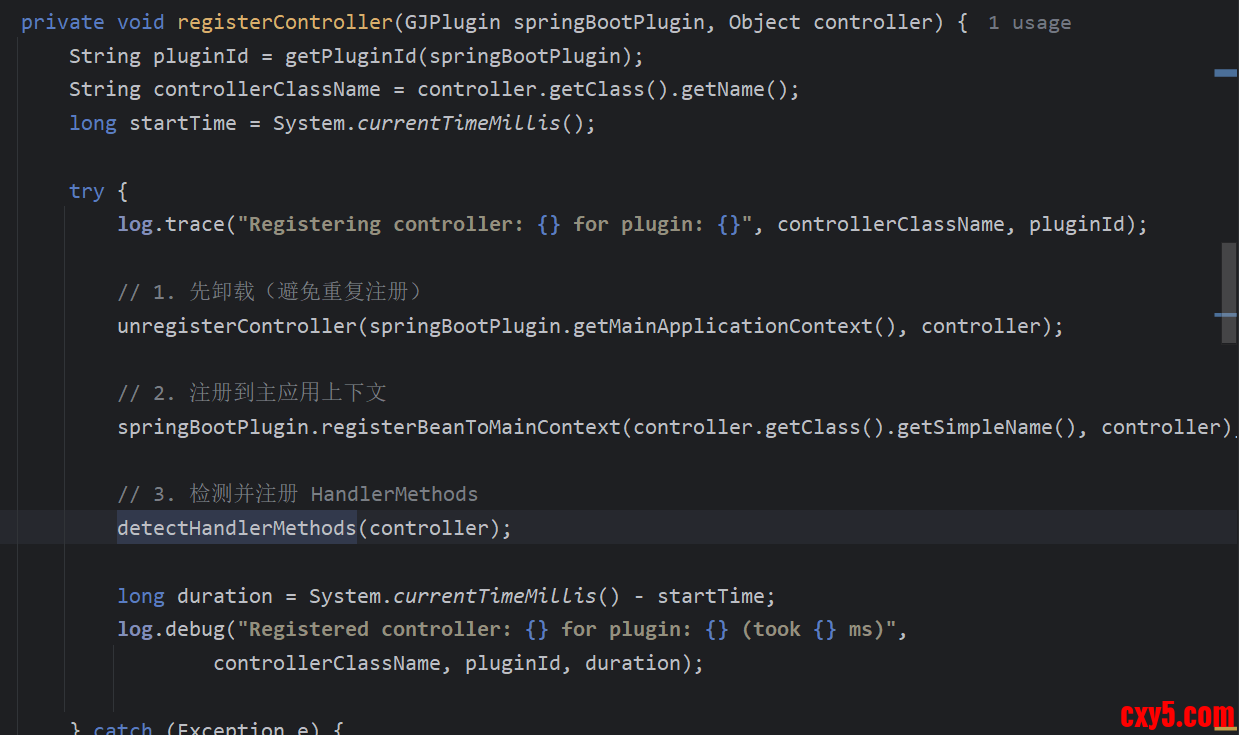The height and width of the screenshot is (735, 1239).
Task: Click the topmost blue marker in scrollbar gutter
Action: coord(1225,73)
